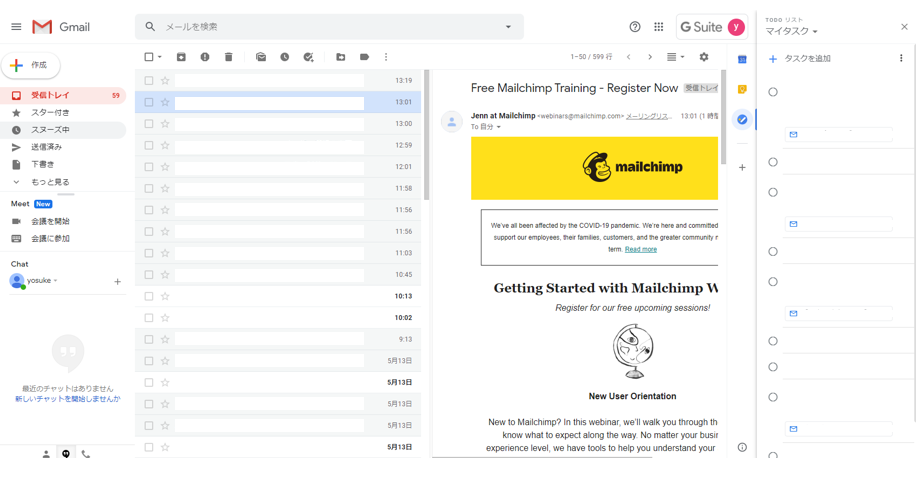Image resolution: width=916 pixels, height=477 pixels.
Task: Follow the Read more link in the email
Action: (641, 249)
